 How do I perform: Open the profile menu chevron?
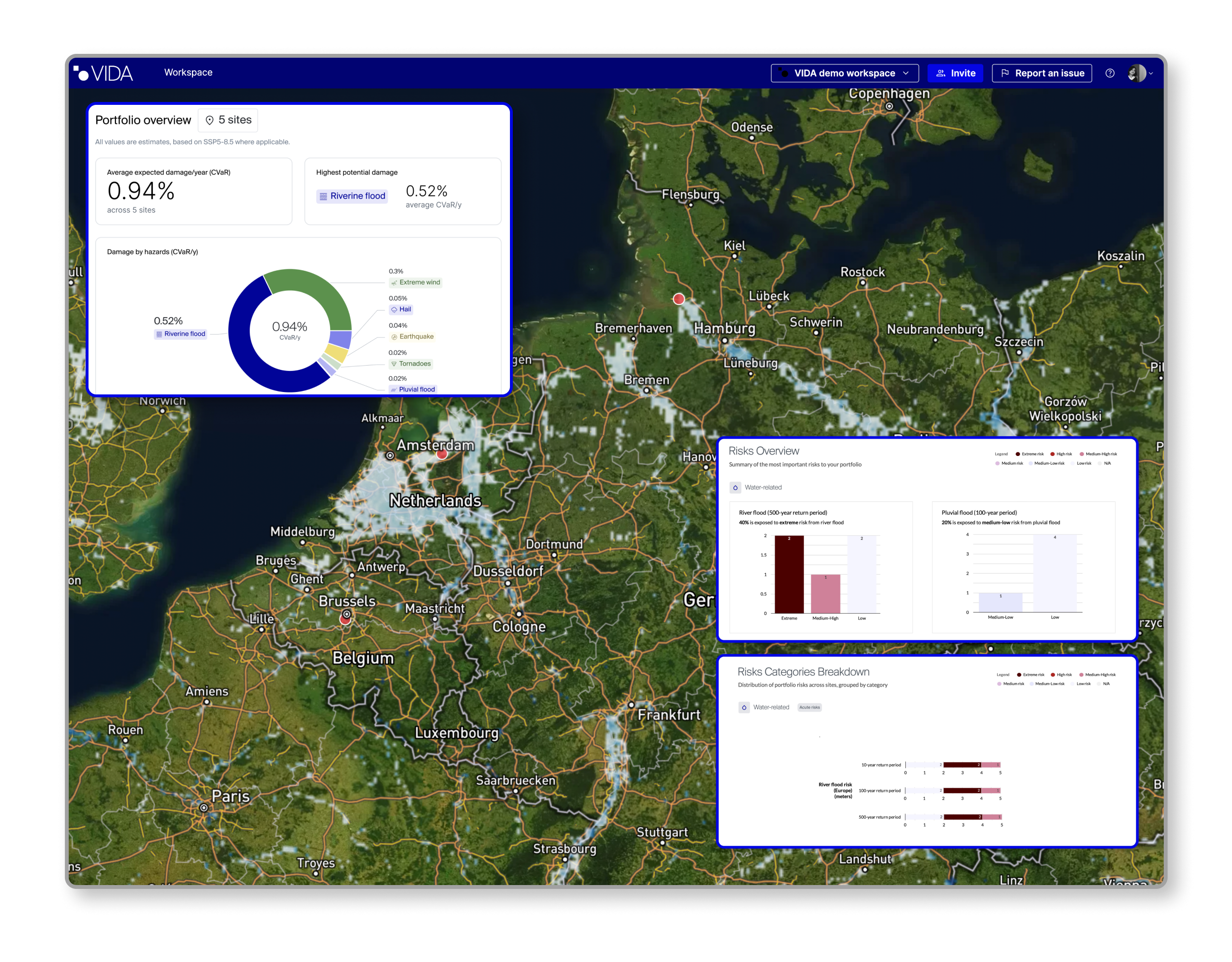(x=1151, y=73)
